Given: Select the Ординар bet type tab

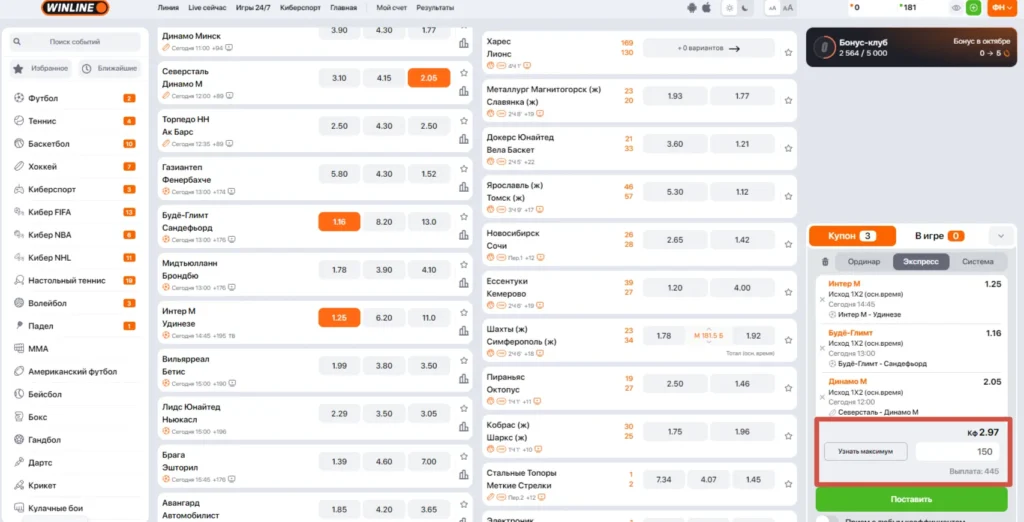Looking at the screenshot, I should click(864, 261).
